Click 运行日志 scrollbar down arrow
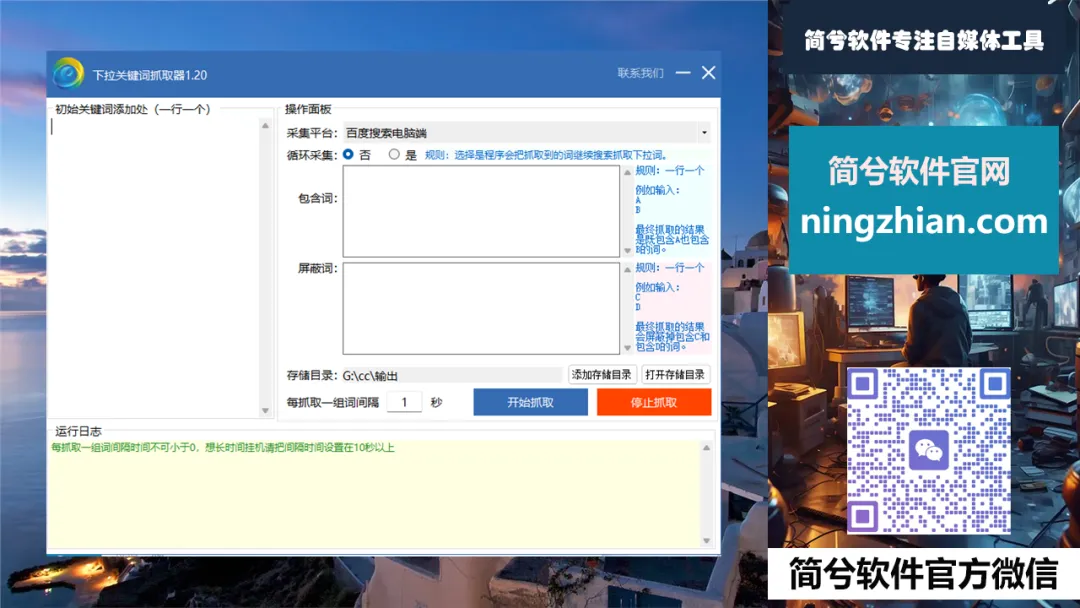 (x=706, y=541)
